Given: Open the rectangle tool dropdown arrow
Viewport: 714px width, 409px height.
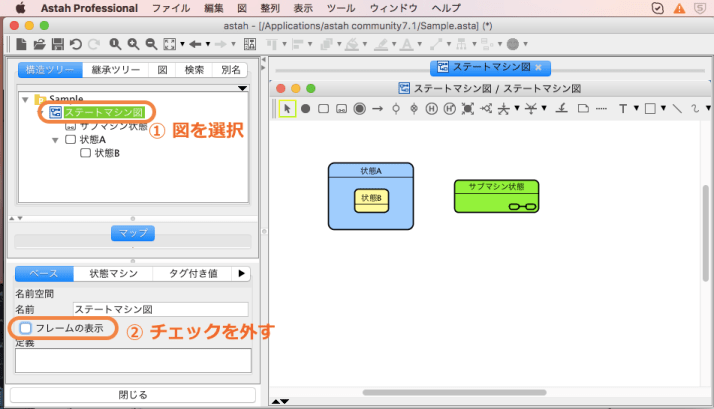Looking at the screenshot, I should 663,108.
